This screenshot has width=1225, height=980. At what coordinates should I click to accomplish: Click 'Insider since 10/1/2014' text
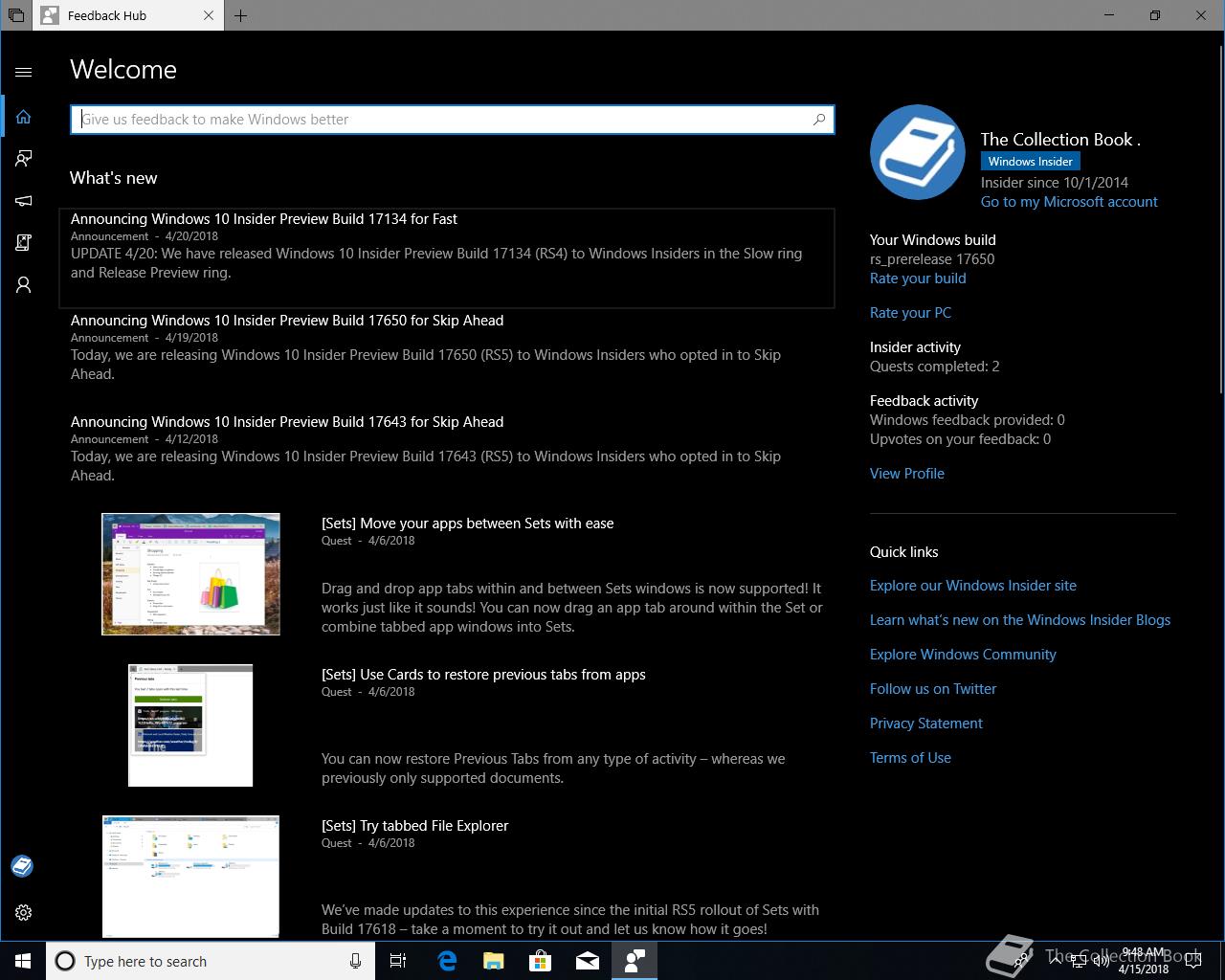coord(1055,183)
